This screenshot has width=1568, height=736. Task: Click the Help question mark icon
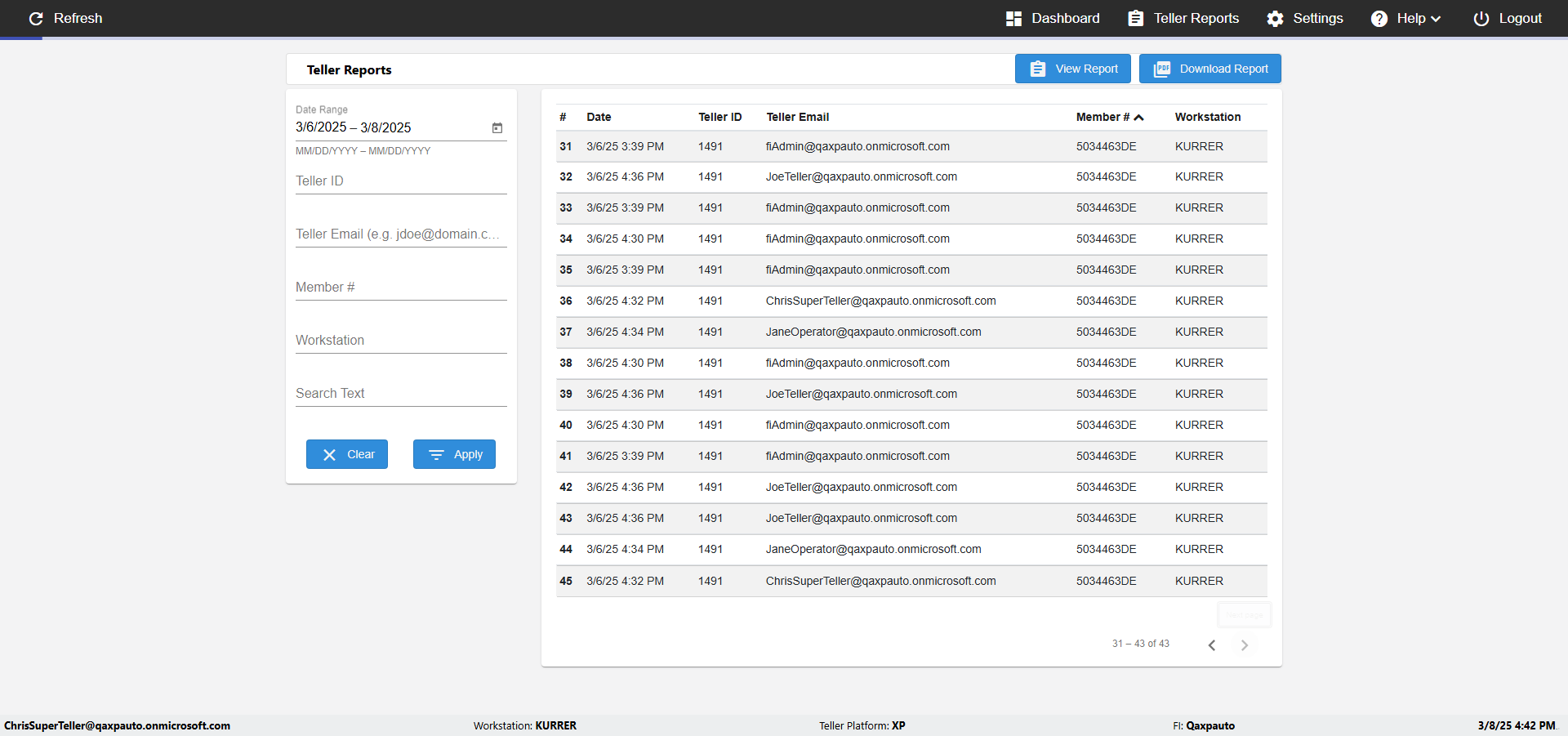(x=1379, y=18)
